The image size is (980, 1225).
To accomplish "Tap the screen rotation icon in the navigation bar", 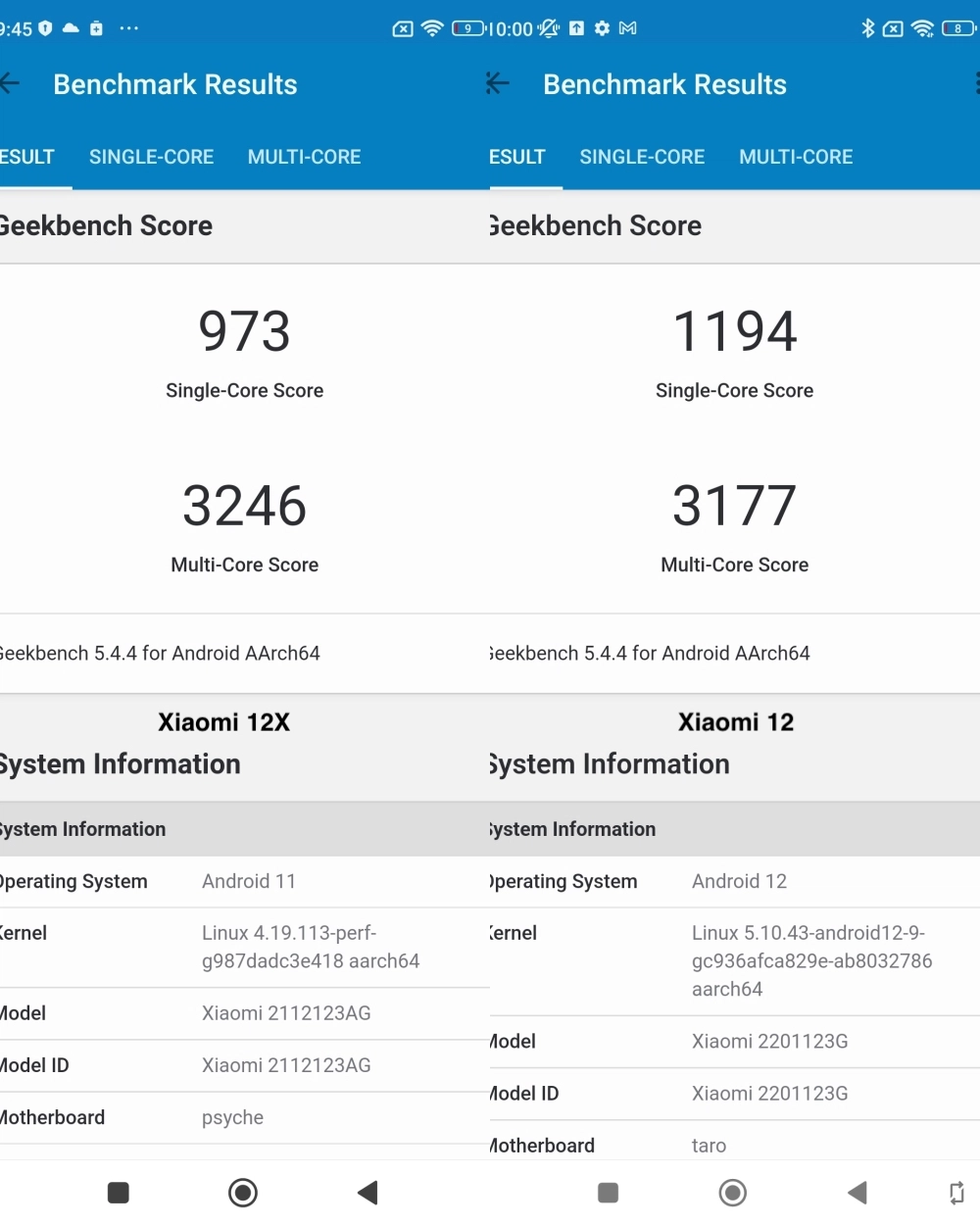I will (957, 1193).
